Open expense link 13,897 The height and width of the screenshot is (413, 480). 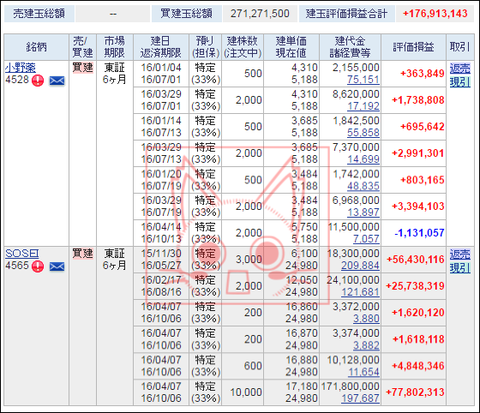363,212
